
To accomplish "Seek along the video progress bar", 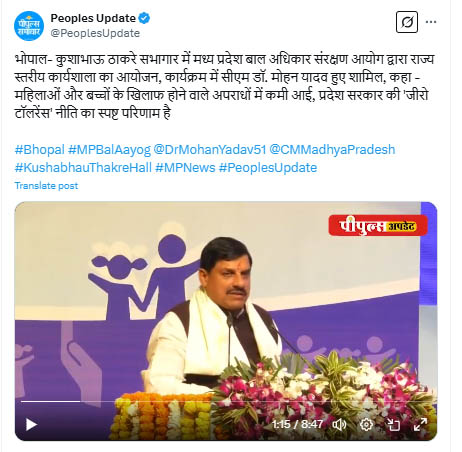I will tap(225, 401).
